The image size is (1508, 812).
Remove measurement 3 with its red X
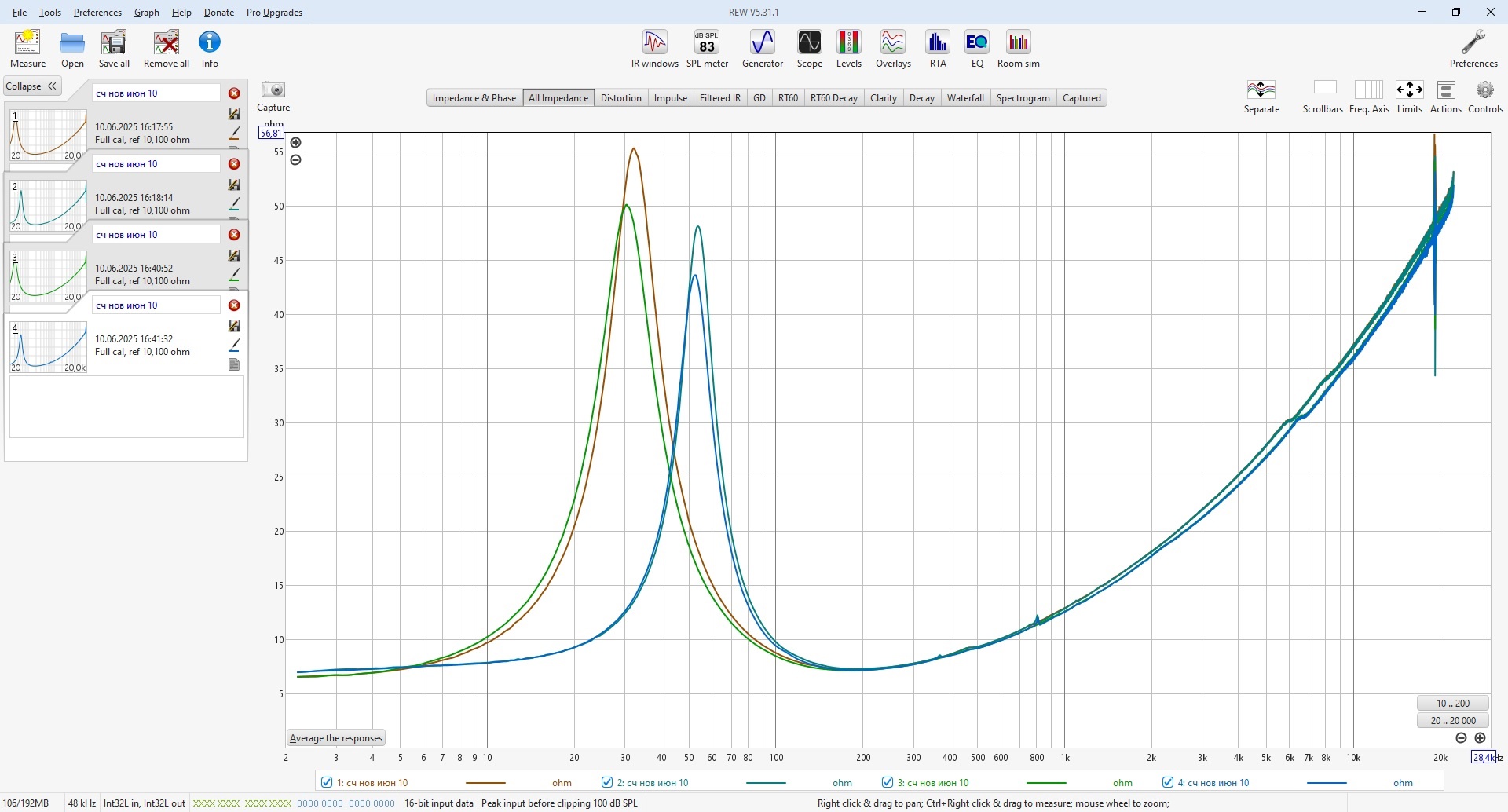(x=234, y=235)
